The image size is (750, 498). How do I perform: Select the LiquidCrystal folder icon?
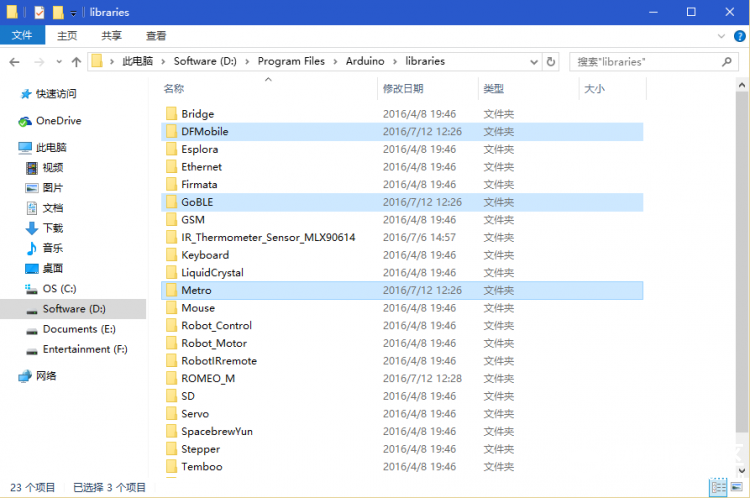pyautogui.click(x=171, y=273)
